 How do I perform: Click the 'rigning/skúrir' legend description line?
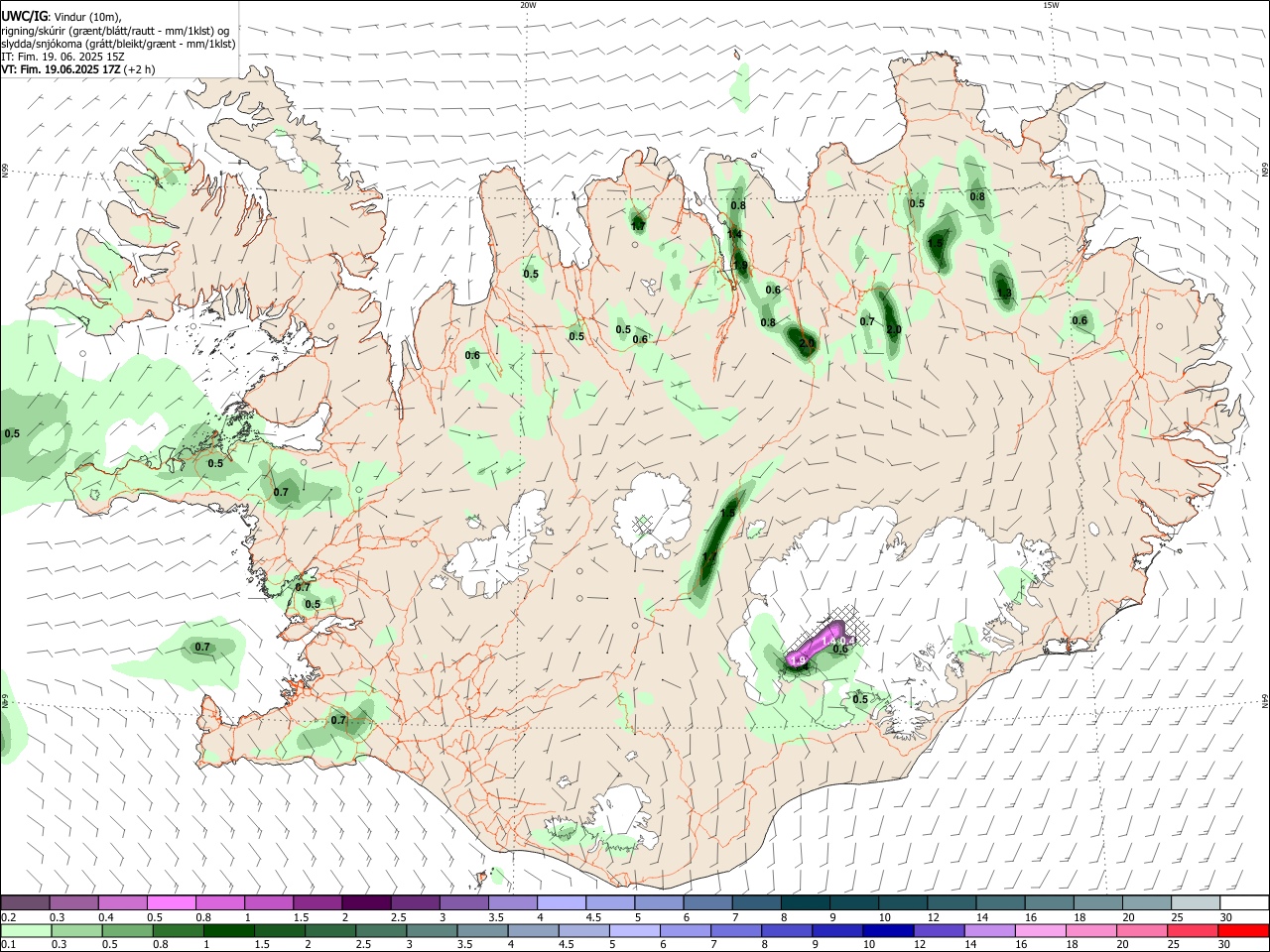[x=115, y=31]
